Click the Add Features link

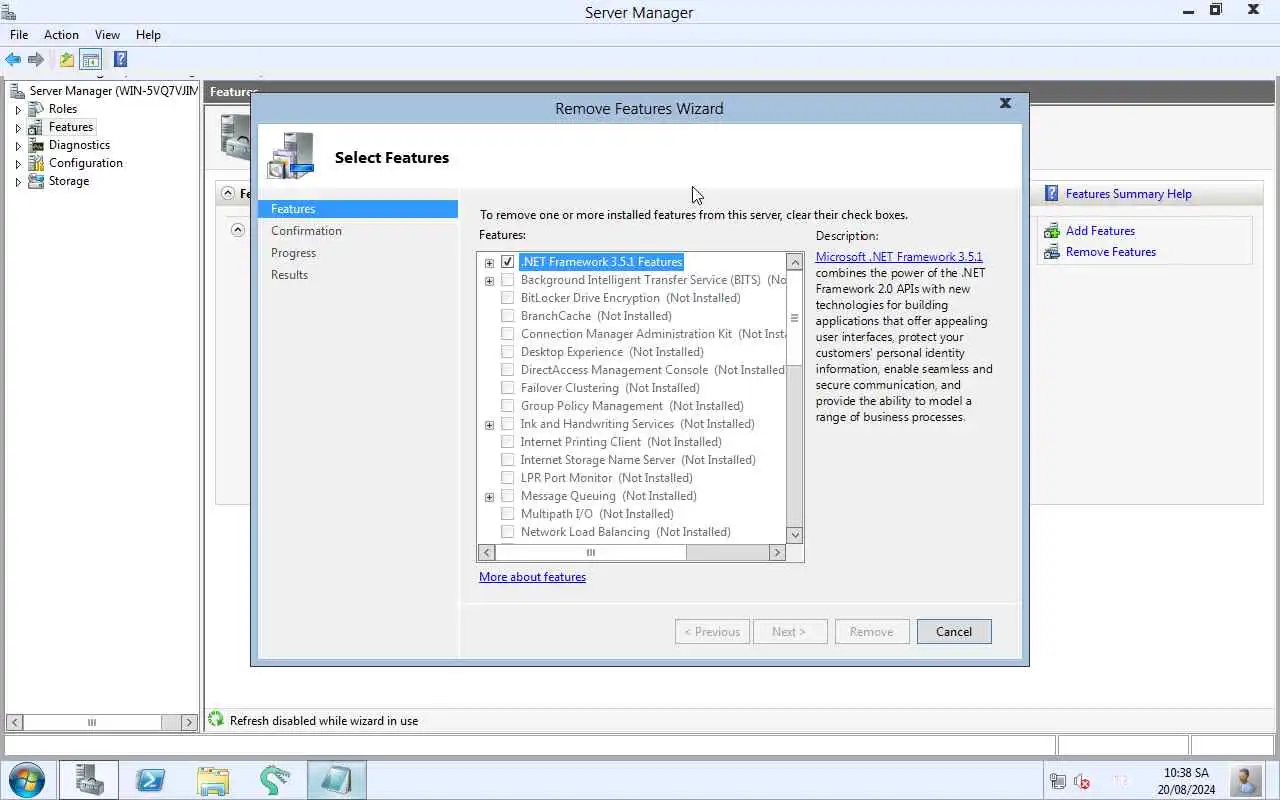pyautogui.click(x=1100, y=231)
